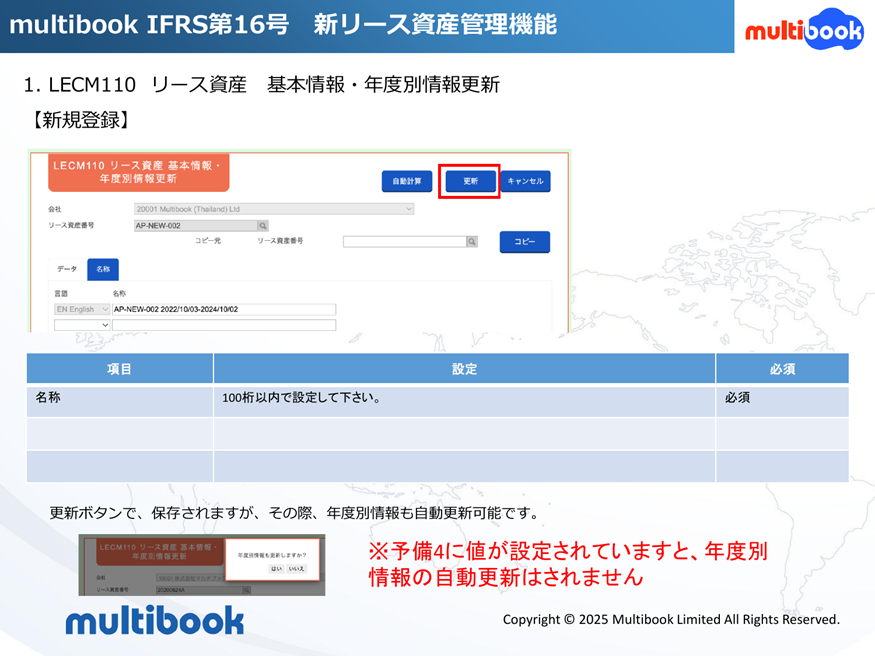875x656 pixels.
Task: Click the 名称 cell in the table
Action: pyautogui.click(x=119, y=402)
